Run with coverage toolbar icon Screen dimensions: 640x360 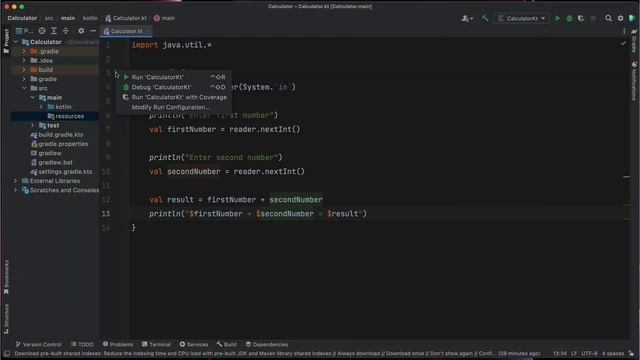[581, 18]
